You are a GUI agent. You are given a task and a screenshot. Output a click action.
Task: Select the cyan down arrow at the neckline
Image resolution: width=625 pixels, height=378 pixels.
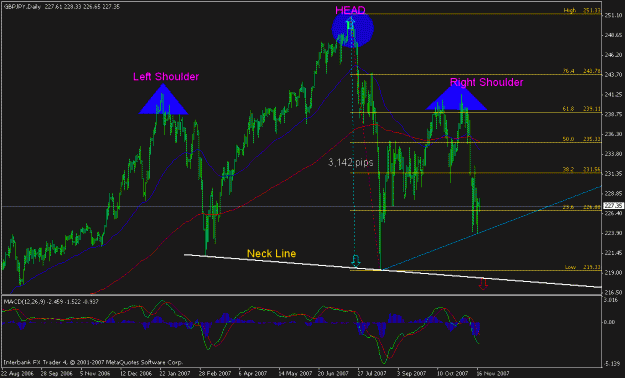tap(355, 261)
